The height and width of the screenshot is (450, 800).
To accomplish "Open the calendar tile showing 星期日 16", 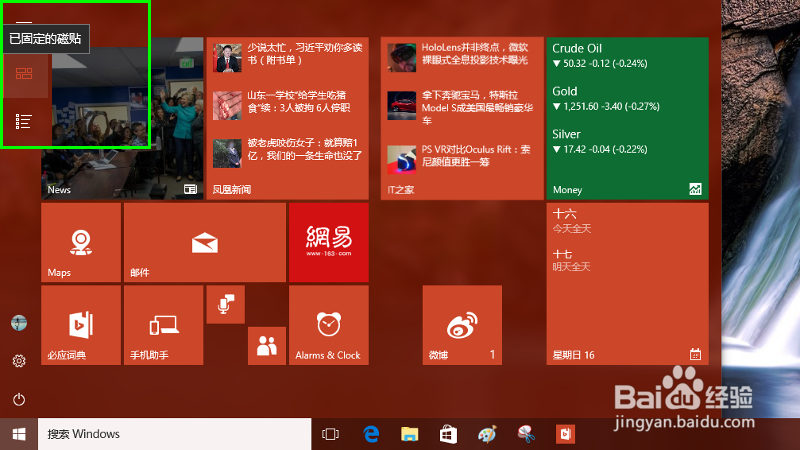I will click(x=628, y=284).
